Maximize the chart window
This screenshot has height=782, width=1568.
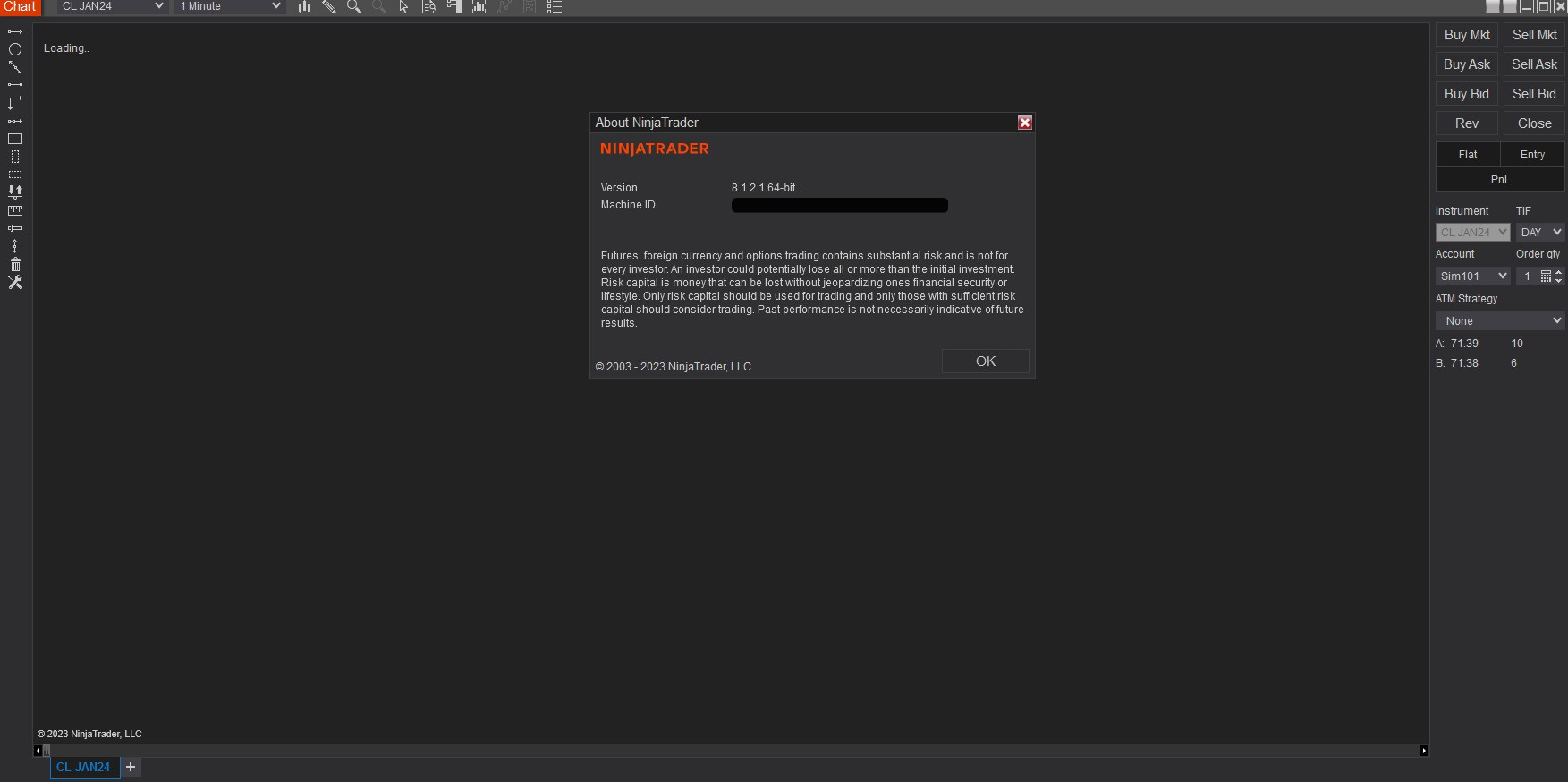pyautogui.click(x=1544, y=6)
